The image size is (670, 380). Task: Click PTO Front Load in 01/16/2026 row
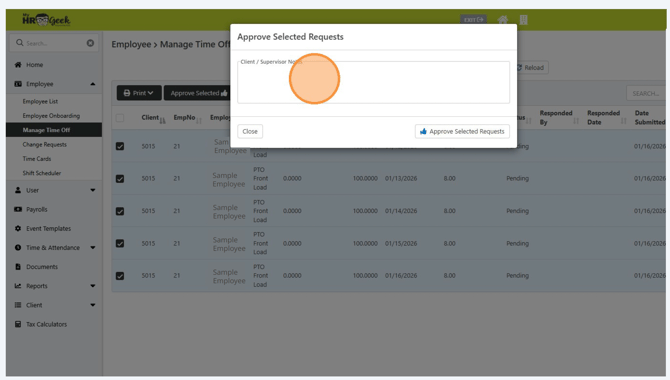260,276
